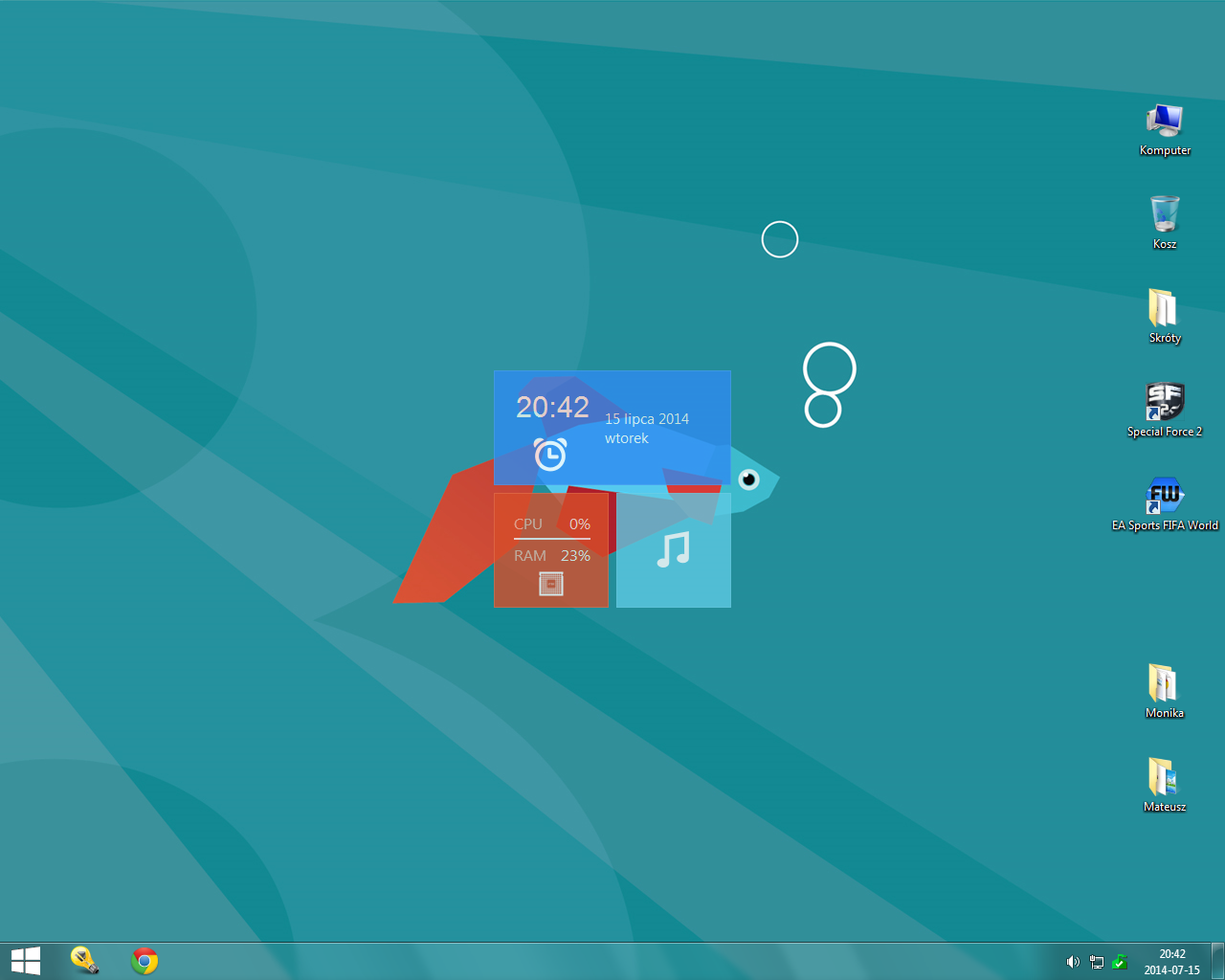Click the music note tile
The image size is (1225, 980).
[674, 550]
